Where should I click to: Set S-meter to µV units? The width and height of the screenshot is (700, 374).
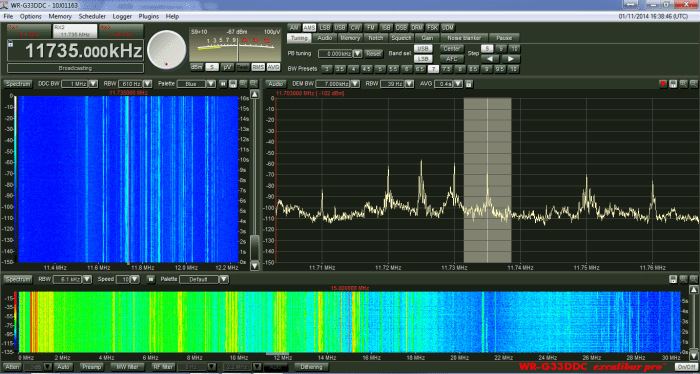[x=227, y=67]
